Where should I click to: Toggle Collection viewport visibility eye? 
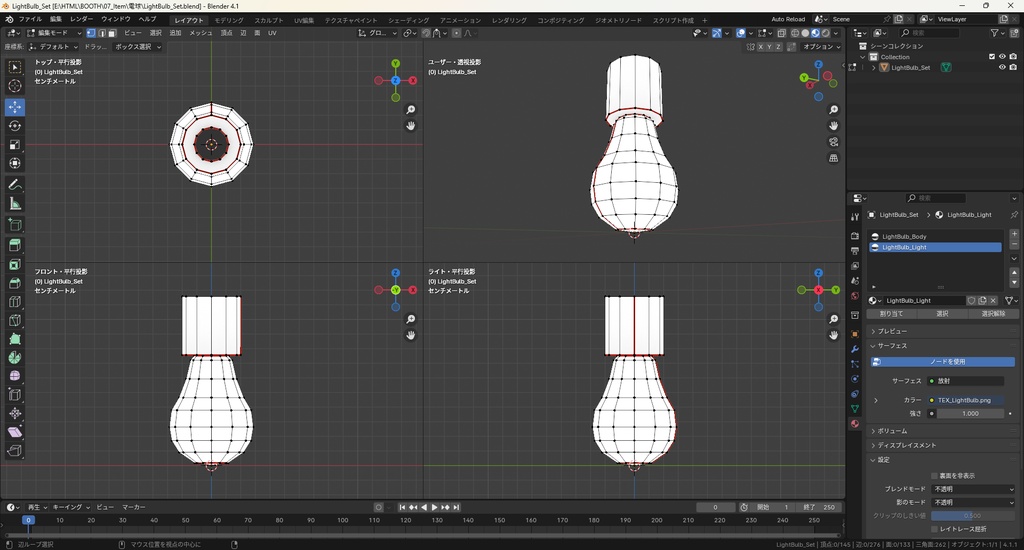pyautogui.click(x=1002, y=57)
